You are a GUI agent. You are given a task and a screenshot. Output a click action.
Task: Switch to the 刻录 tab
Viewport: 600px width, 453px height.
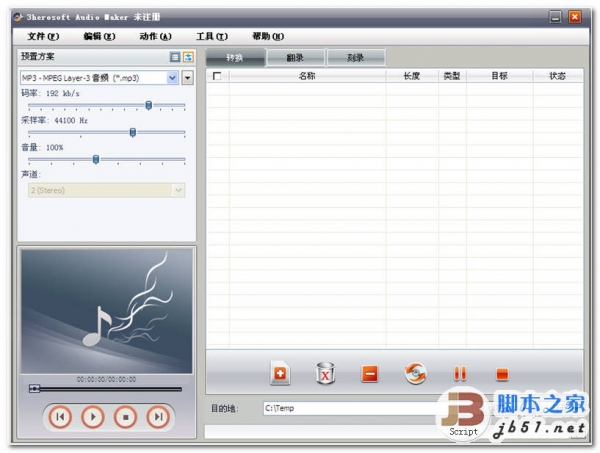pyautogui.click(x=356, y=58)
